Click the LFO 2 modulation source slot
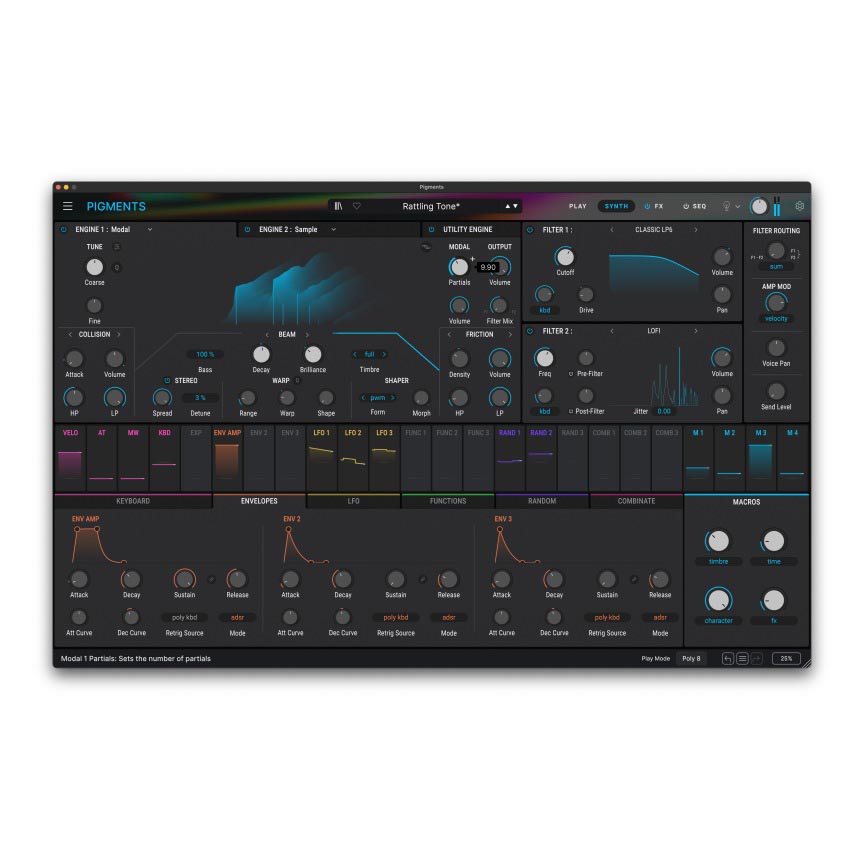This screenshot has width=864, height=864. (353, 457)
